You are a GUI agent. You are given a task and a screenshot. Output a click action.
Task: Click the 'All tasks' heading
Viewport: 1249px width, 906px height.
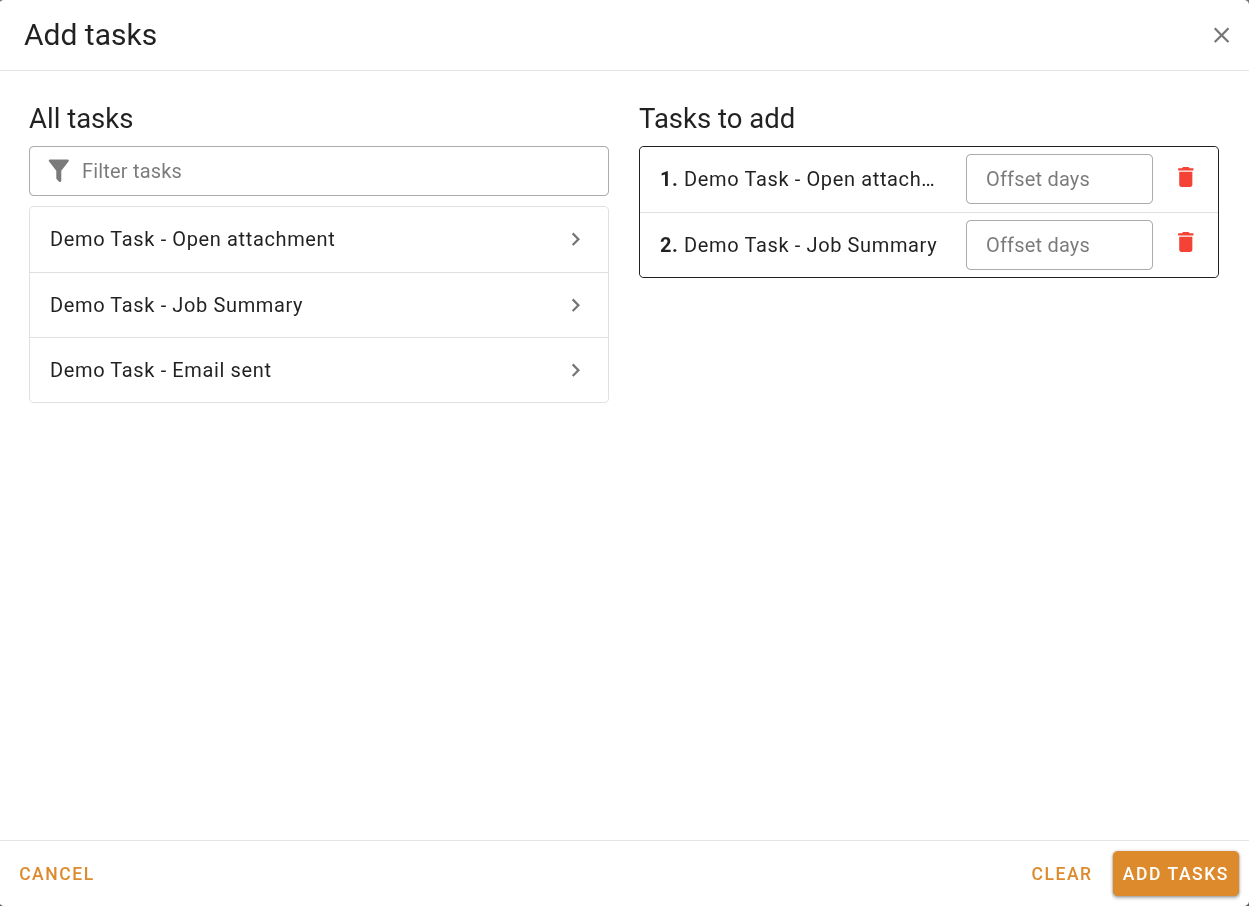click(x=81, y=118)
